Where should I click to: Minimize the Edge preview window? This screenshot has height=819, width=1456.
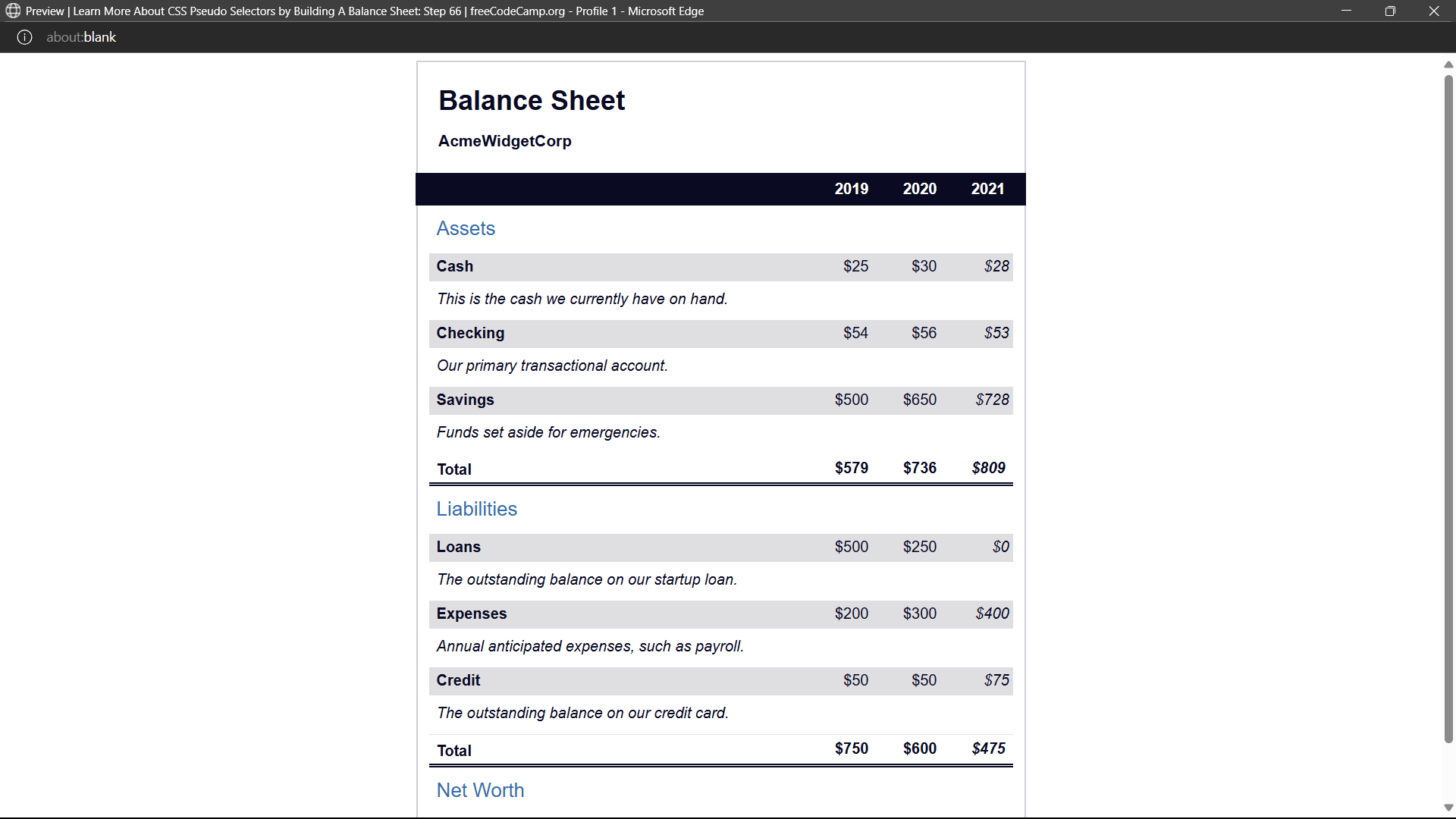1347,11
